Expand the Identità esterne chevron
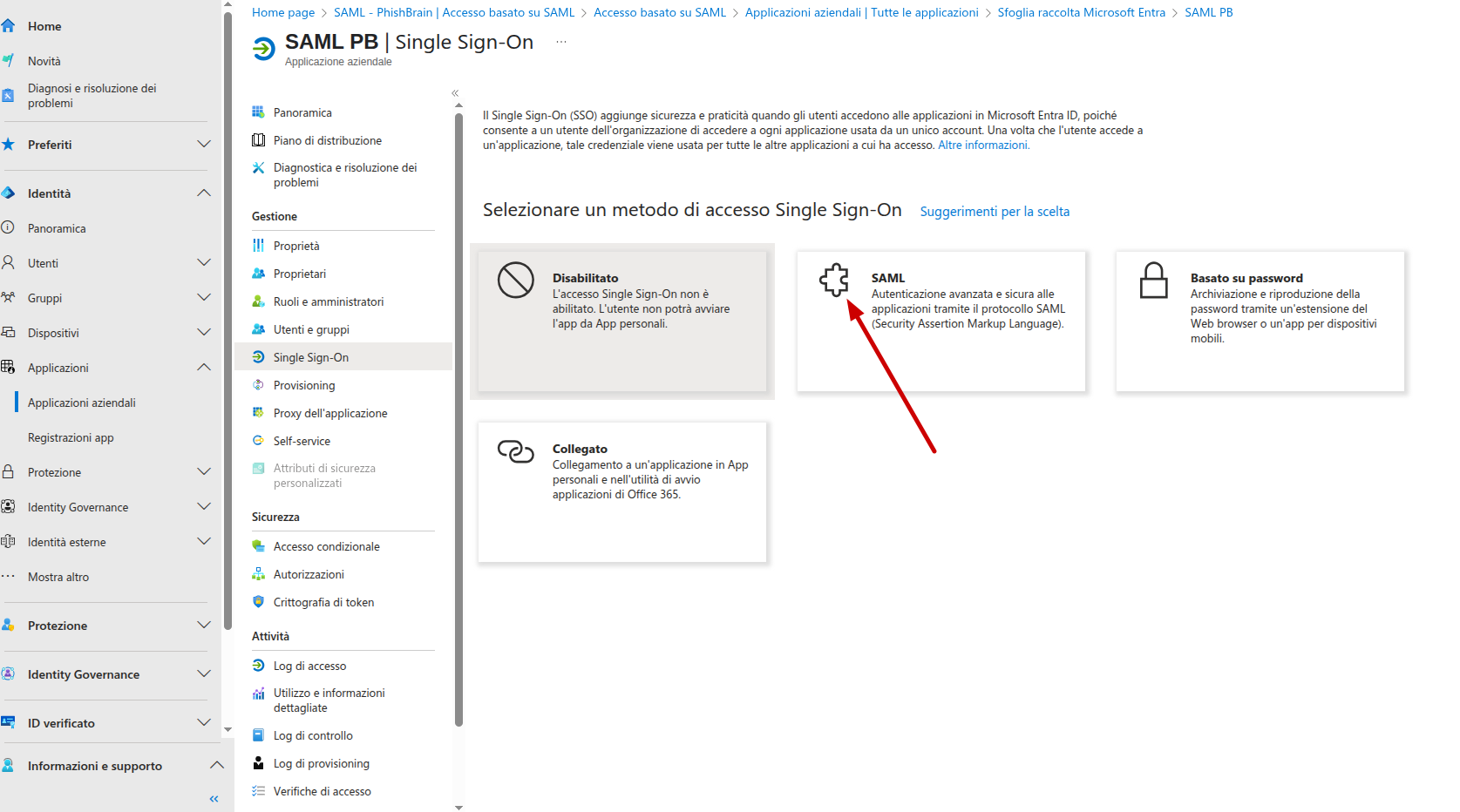 [x=204, y=542]
